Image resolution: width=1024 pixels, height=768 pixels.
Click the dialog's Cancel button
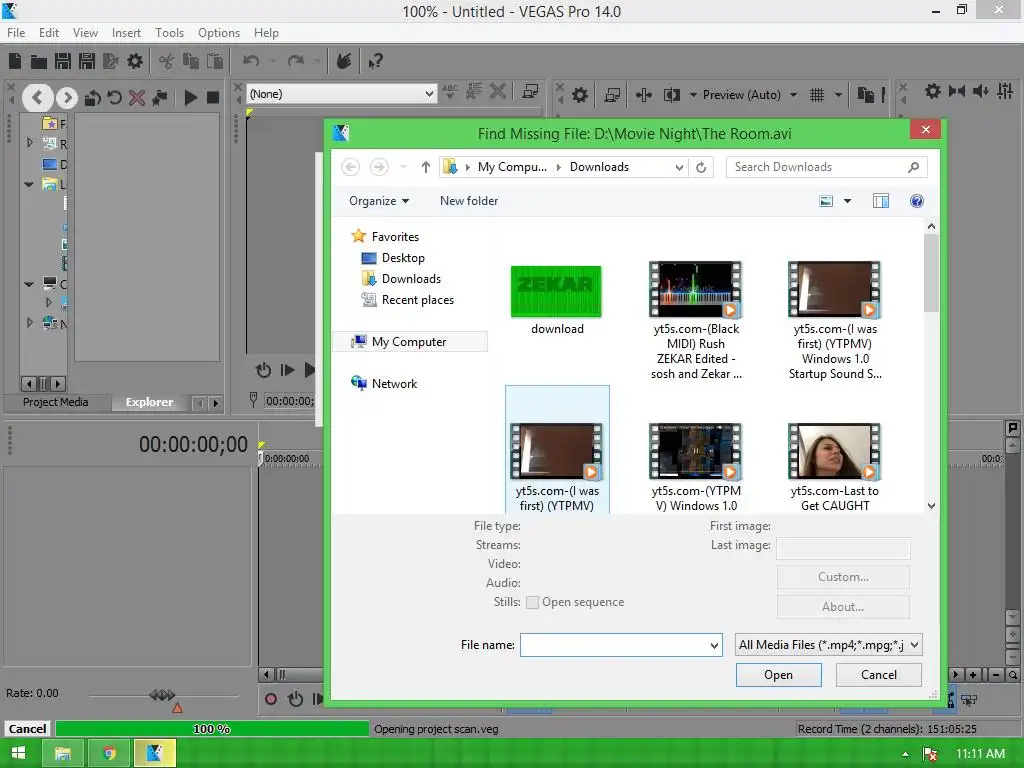(878, 675)
